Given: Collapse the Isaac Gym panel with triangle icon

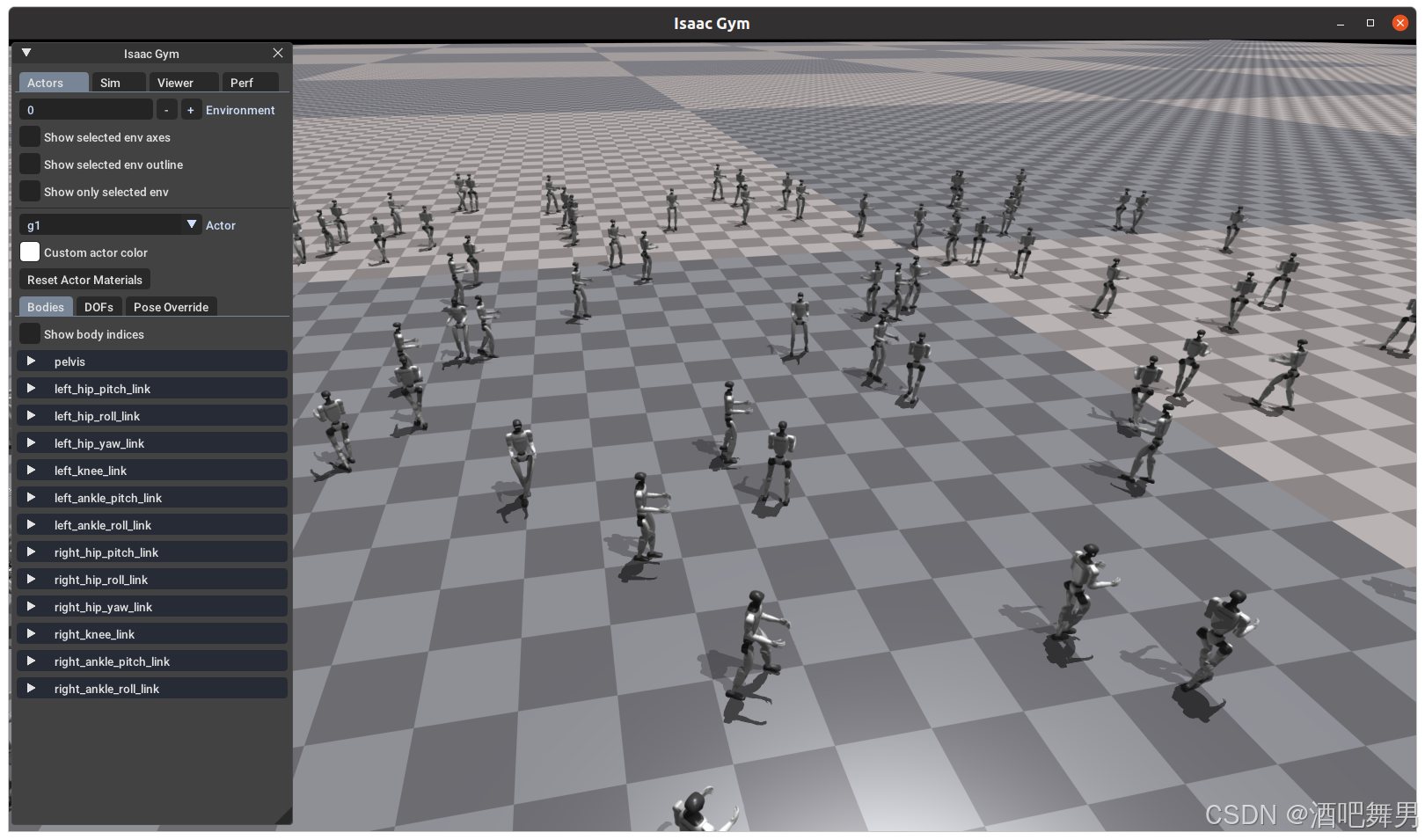Looking at the screenshot, I should [26, 53].
